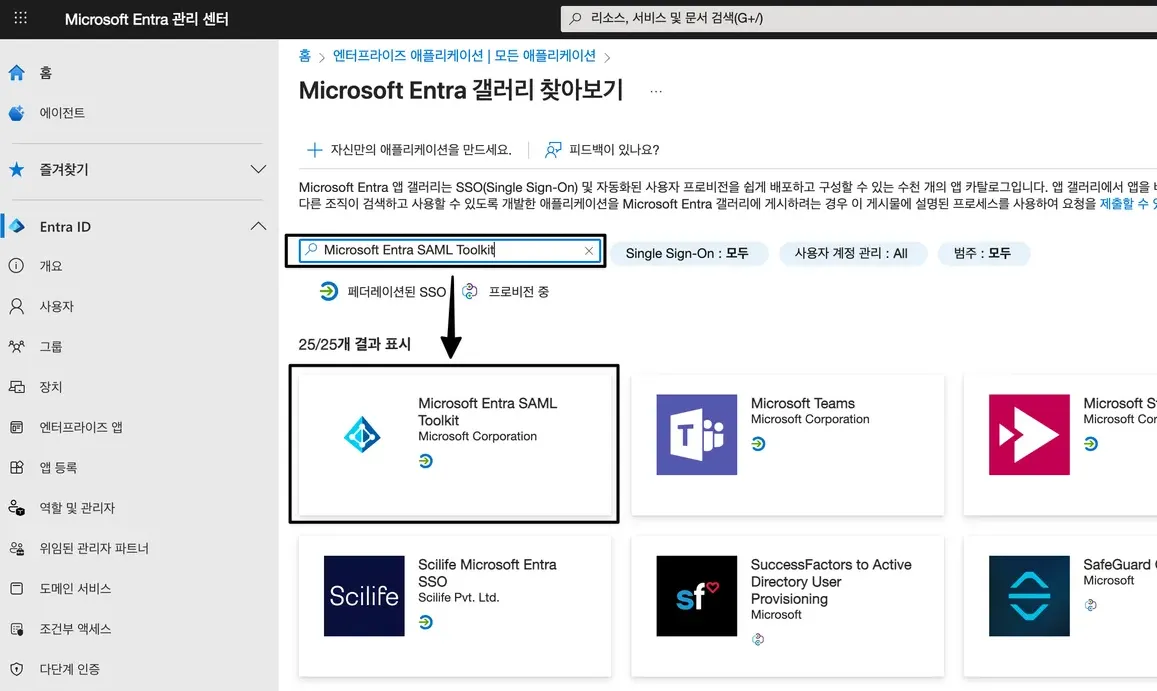Click the plus icon for creating your own application
Viewport: 1157px width, 691px height.
314,150
